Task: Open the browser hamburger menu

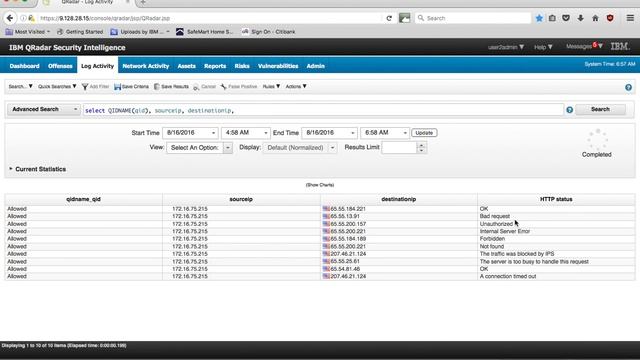Action: (630, 18)
